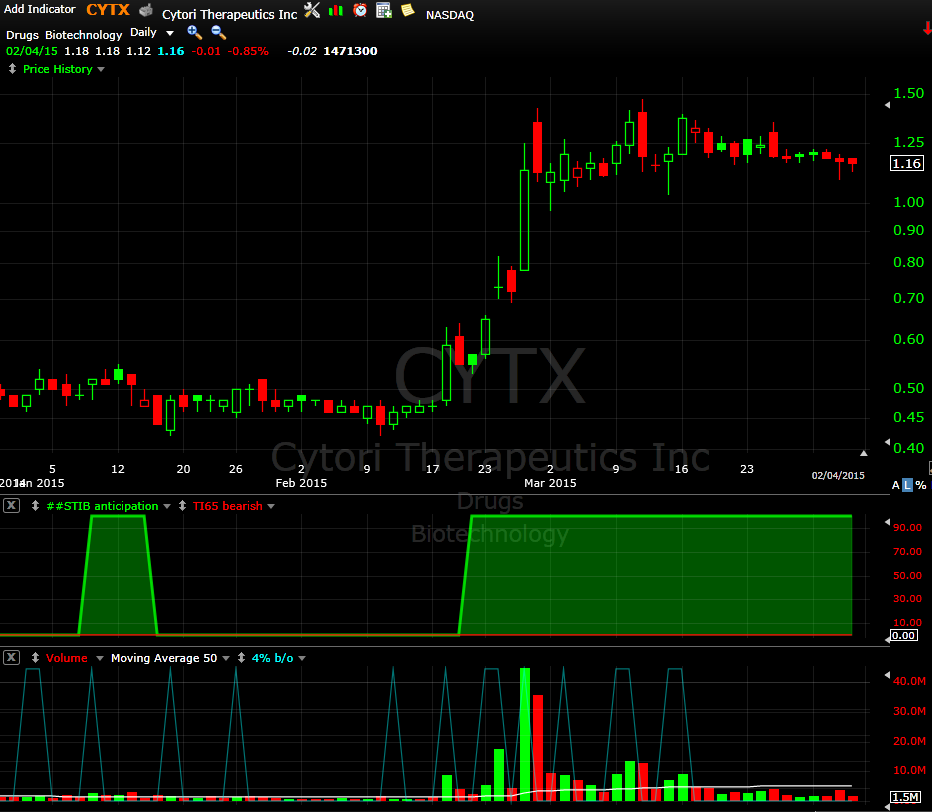Click the scale marker triangle near 0.40

(x=887, y=442)
